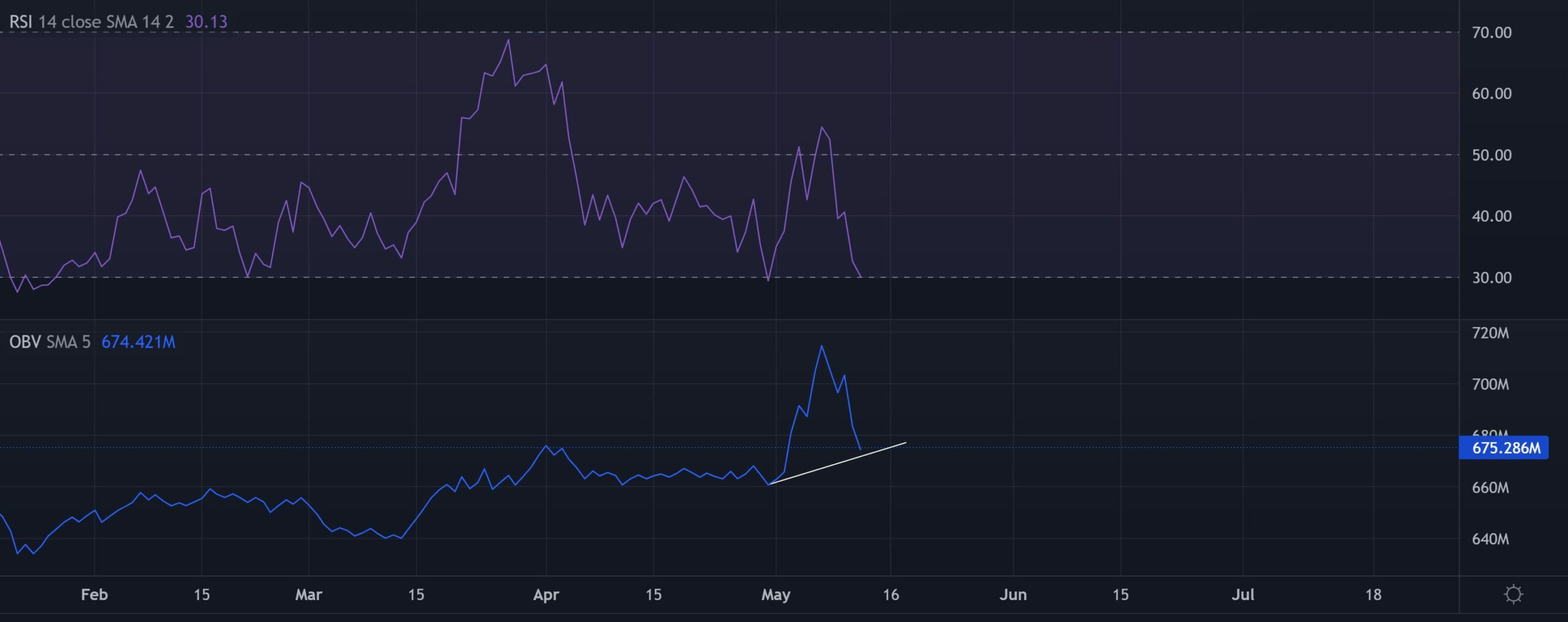This screenshot has height=622, width=1568.
Task: Click the Mar date on time axis
Action: 309,594
